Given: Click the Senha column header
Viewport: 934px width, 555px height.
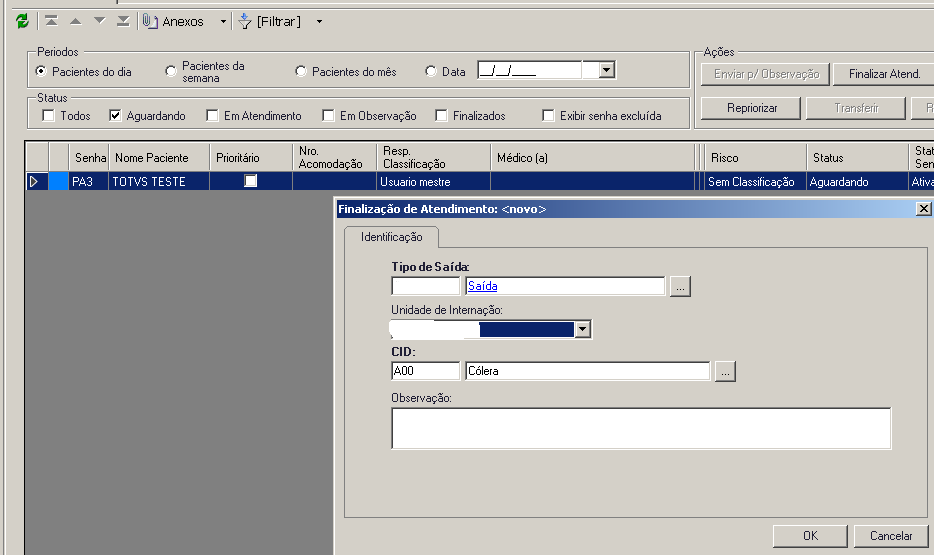Looking at the screenshot, I should pos(89,158).
